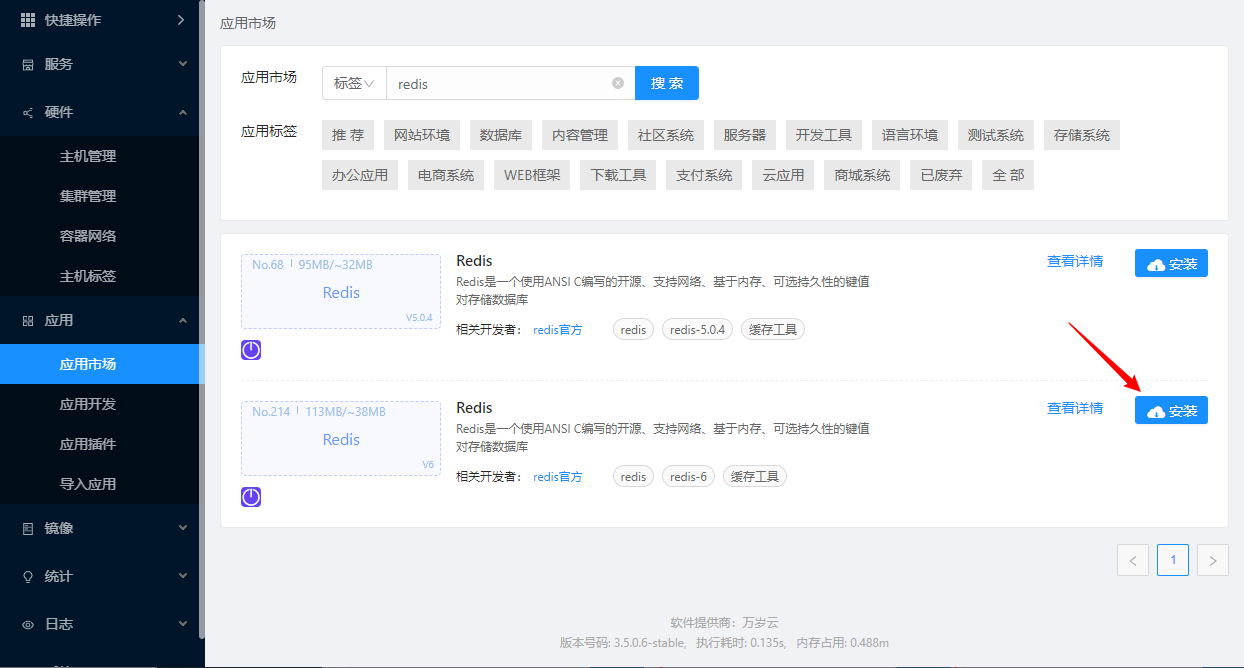Clear the search field with the X icon
1244x668 pixels.
[x=618, y=83]
